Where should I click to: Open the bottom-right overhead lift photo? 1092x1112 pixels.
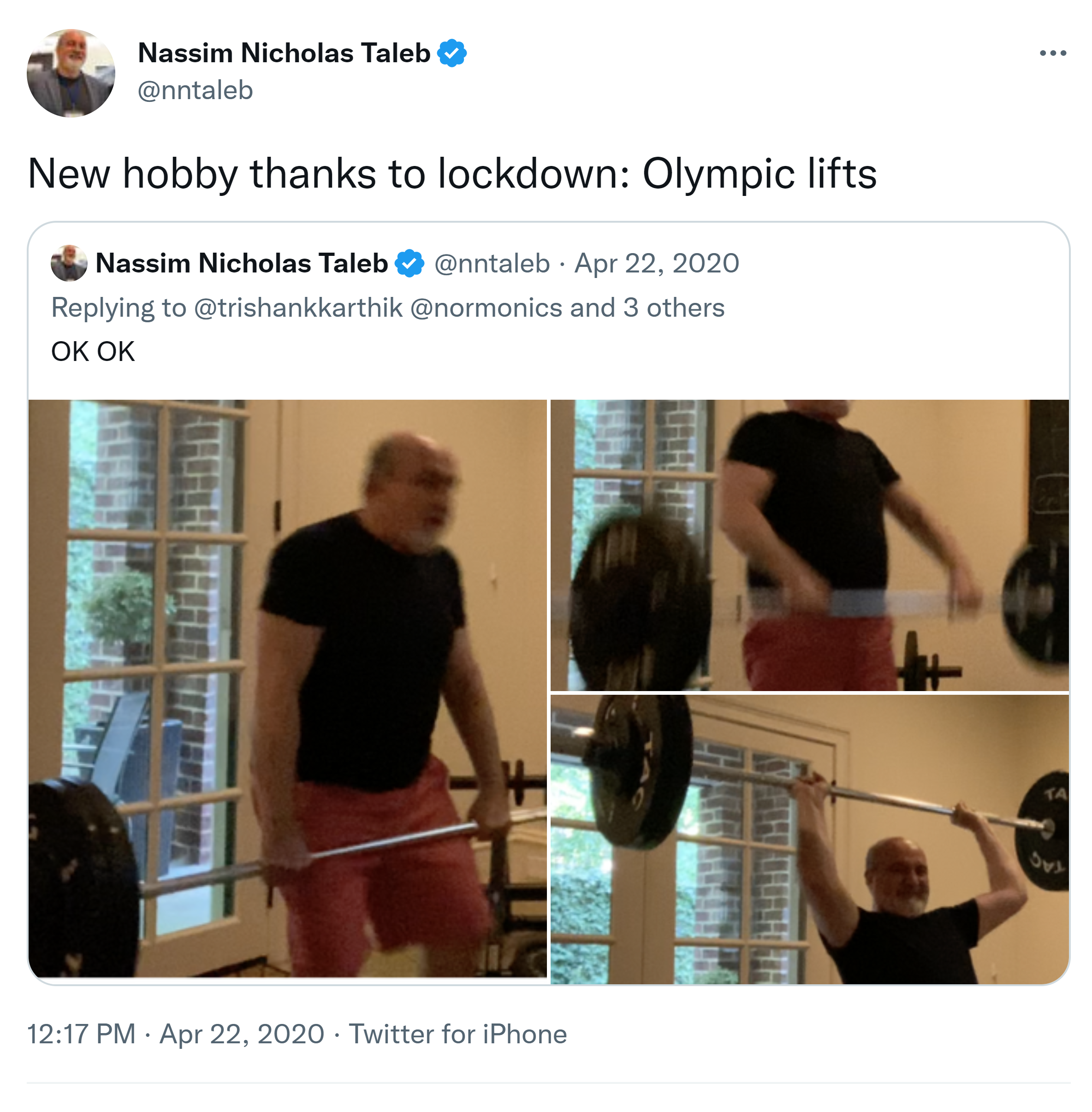click(x=810, y=840)
